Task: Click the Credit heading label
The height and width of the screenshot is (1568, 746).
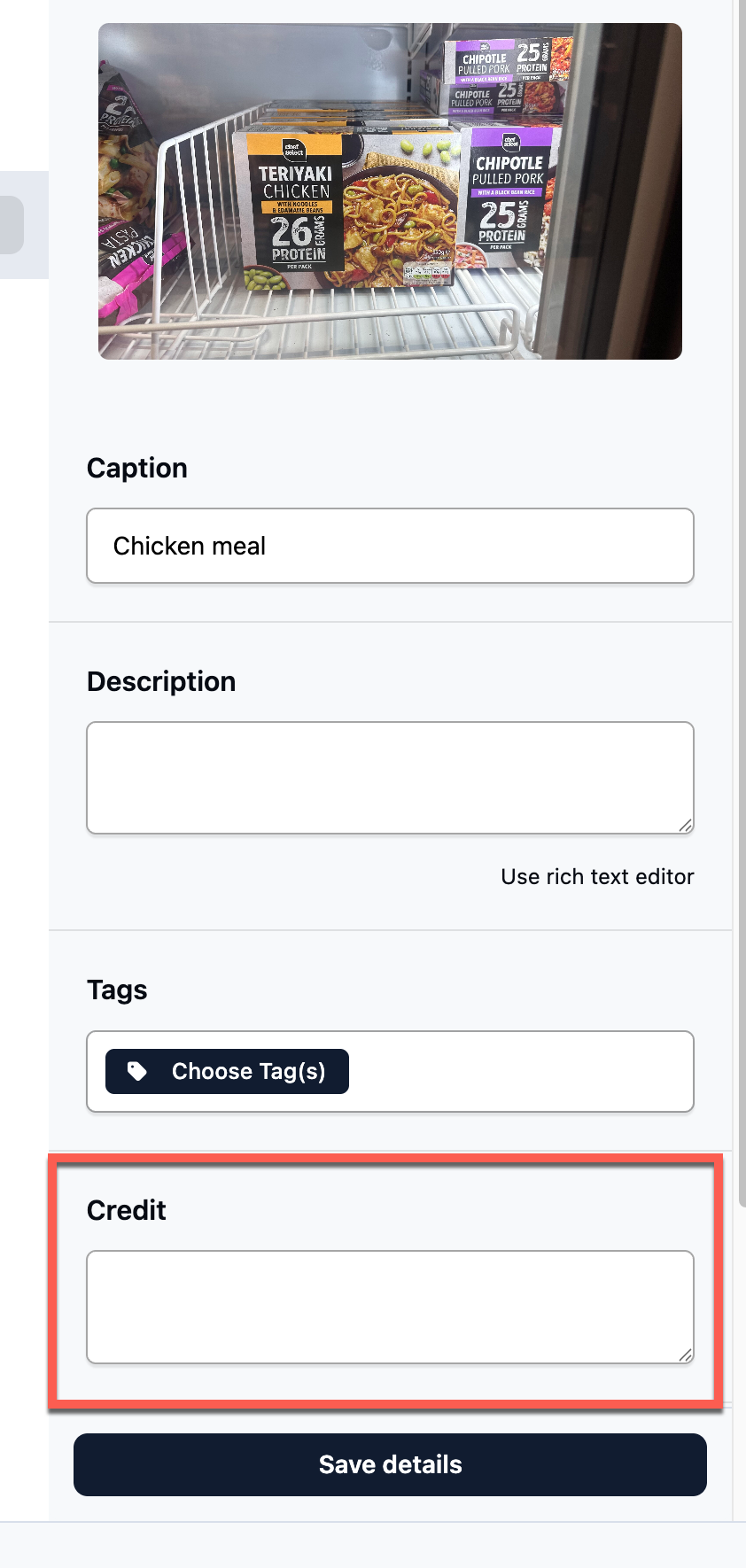Action: click(x=127, y=1210)
